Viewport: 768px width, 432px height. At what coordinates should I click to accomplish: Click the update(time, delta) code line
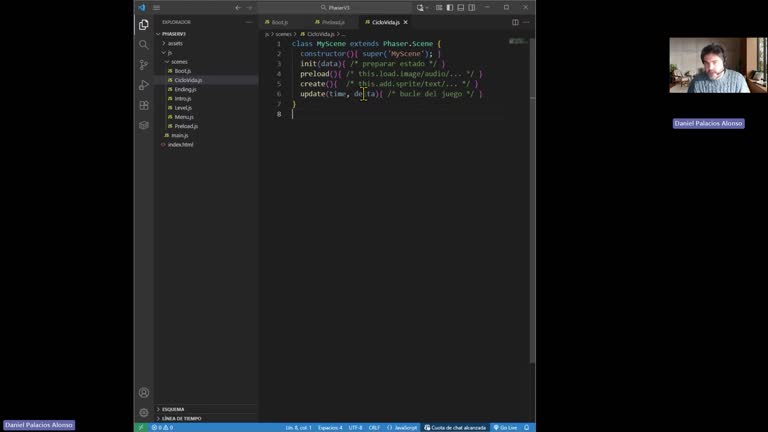point(391,94)
